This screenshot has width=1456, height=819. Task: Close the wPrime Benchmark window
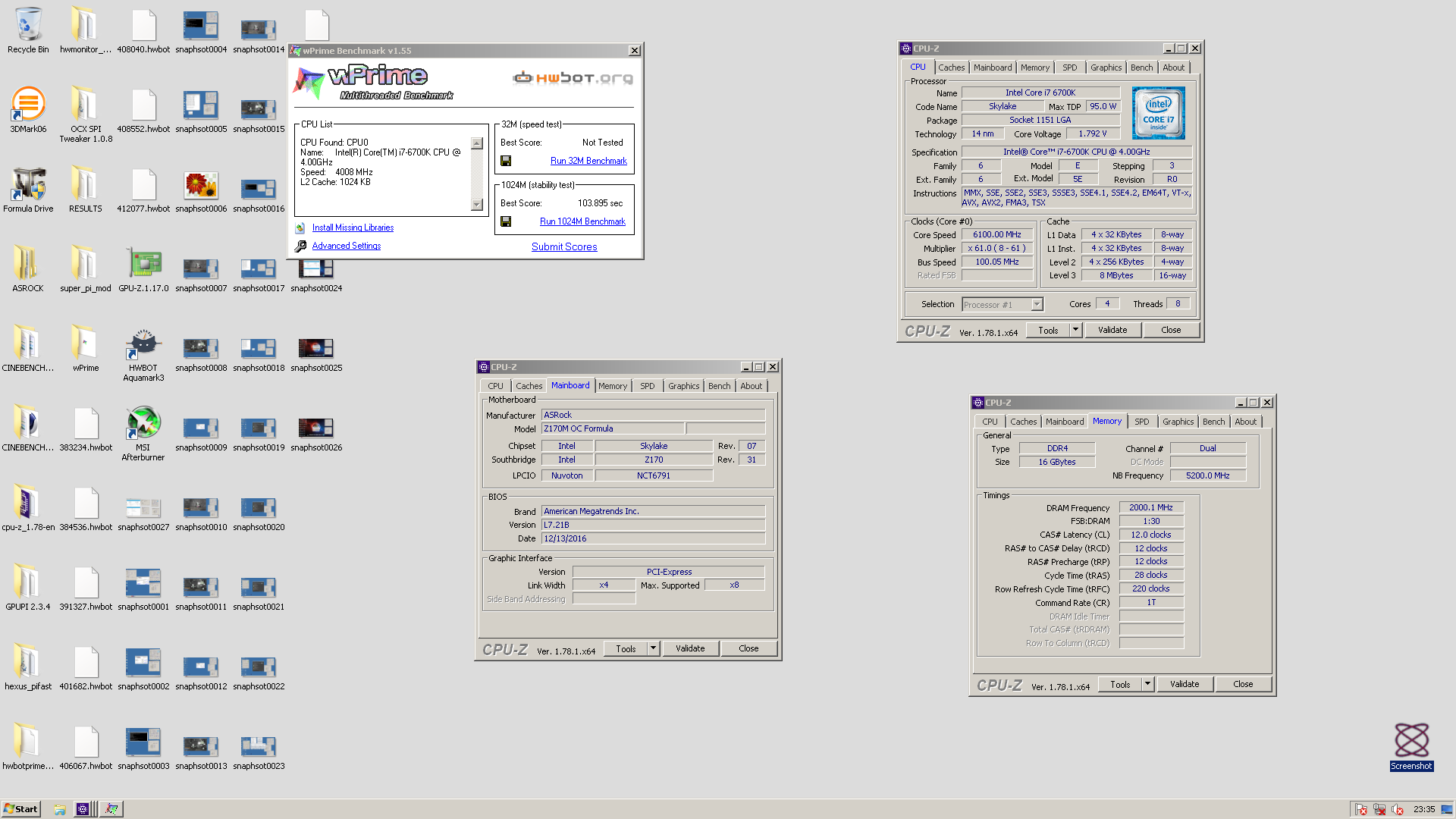(x=635, y=51)
